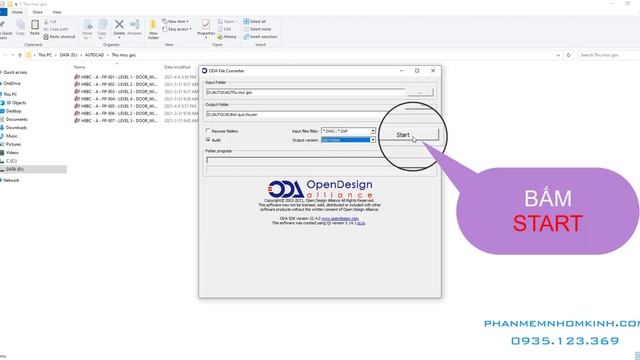This screenshot has height=360, width=640.
Task: Select the file containing FP-902 - LEVEL 2
Action: click(116, 84)
